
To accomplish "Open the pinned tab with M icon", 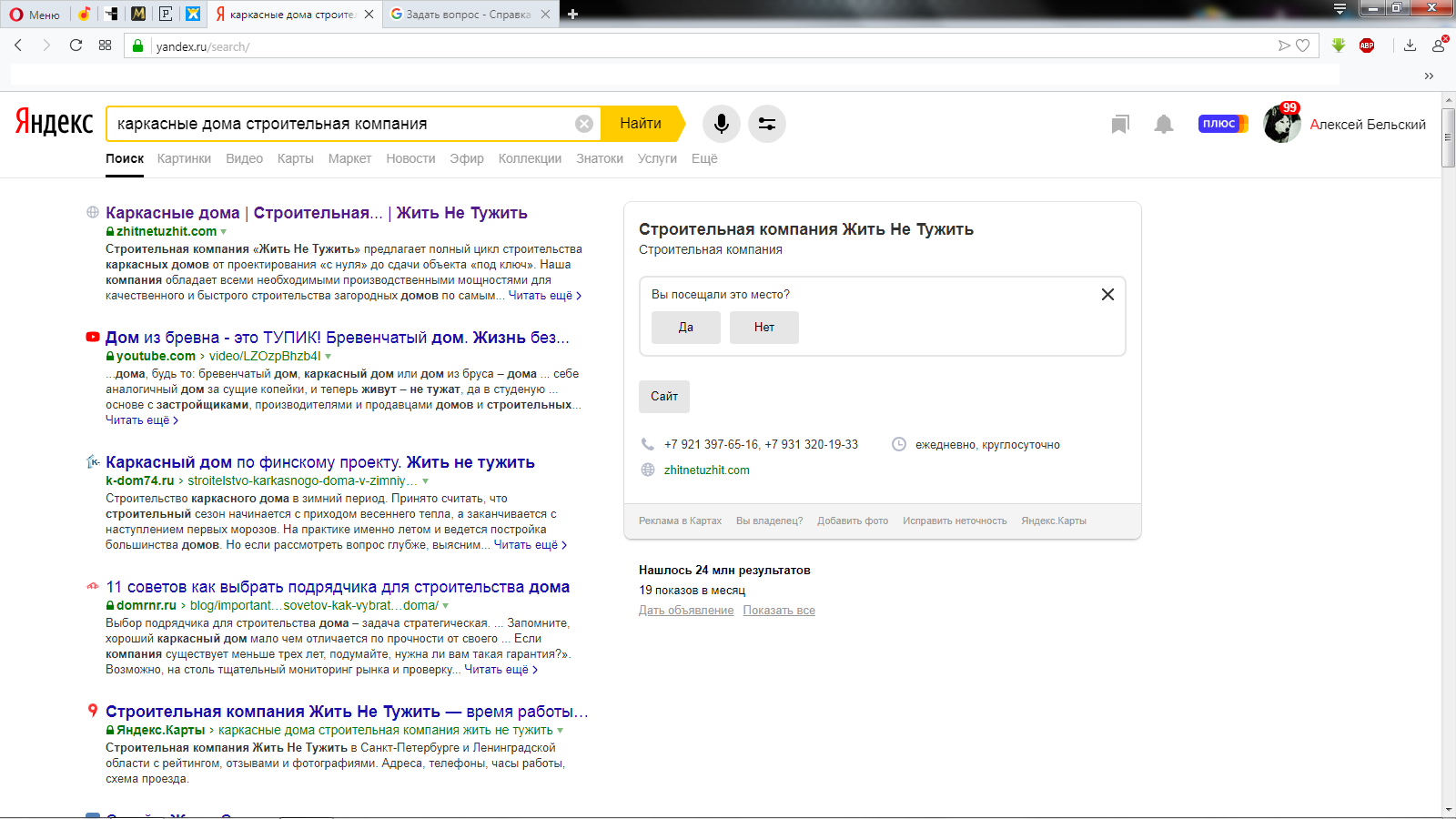I will (x=138, y=14).
